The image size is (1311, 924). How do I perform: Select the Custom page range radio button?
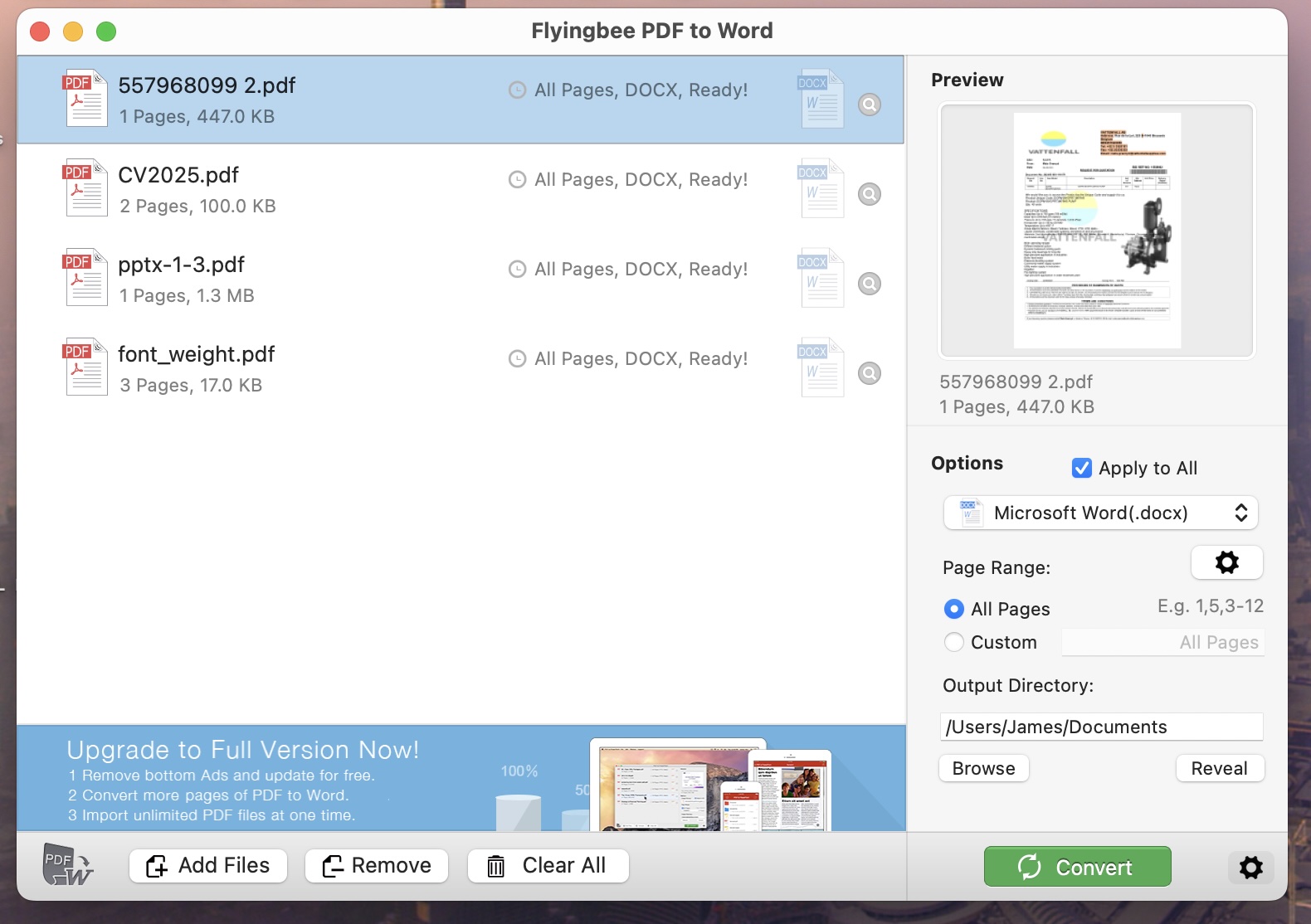coord(954,642)
